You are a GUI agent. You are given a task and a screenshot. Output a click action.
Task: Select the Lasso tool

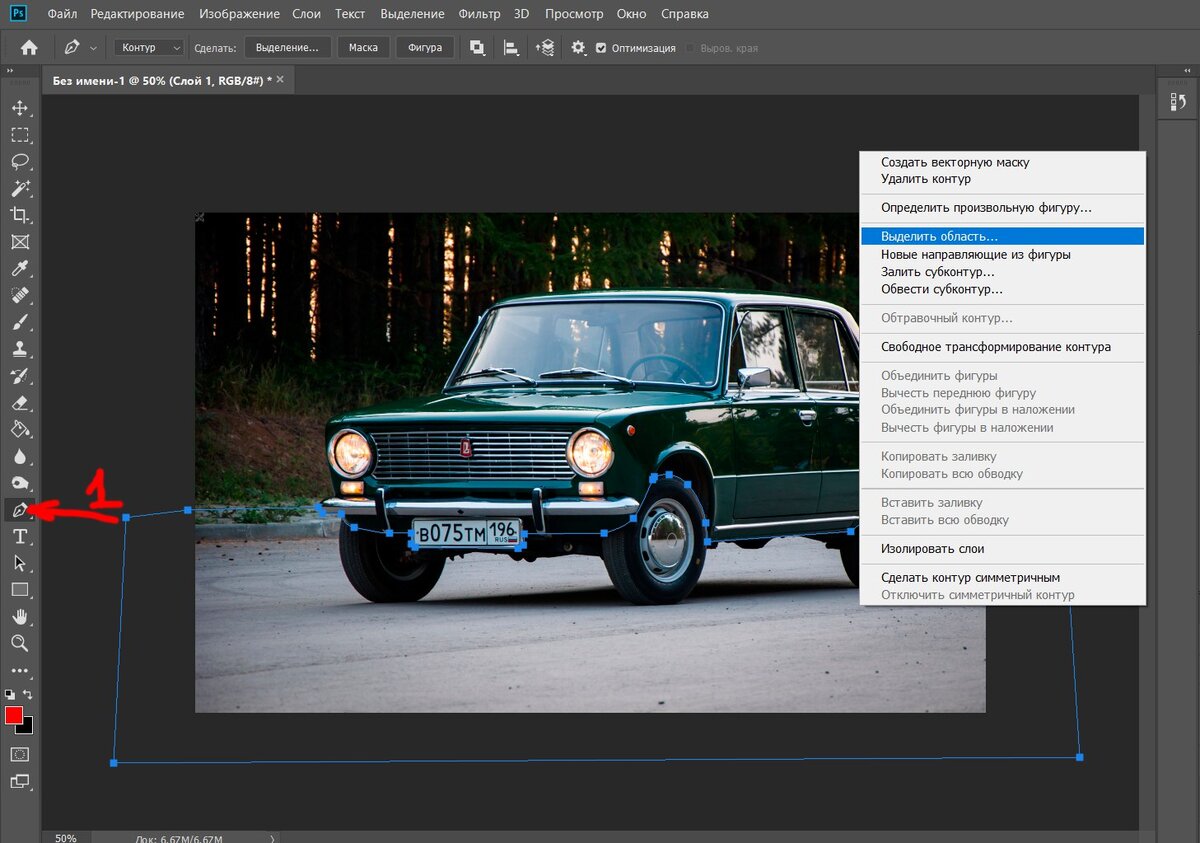[x=20, y=161]
